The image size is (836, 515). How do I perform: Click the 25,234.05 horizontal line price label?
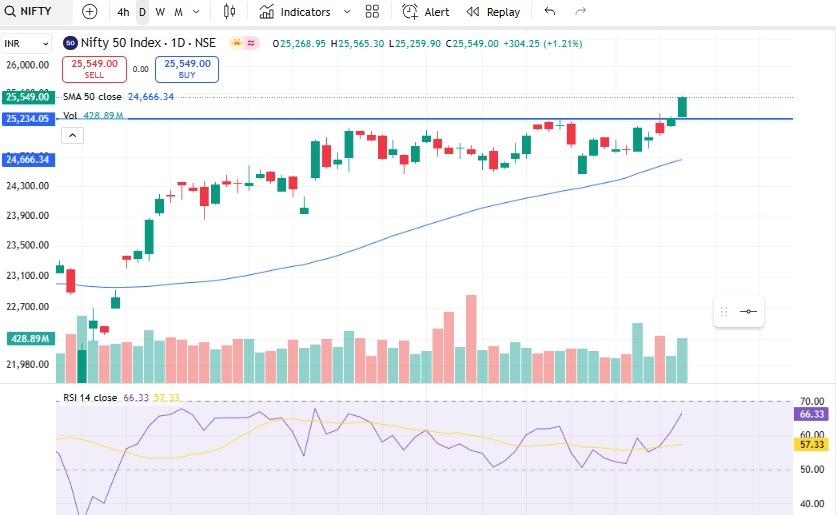pyautogui.click(x=28, y=119)
